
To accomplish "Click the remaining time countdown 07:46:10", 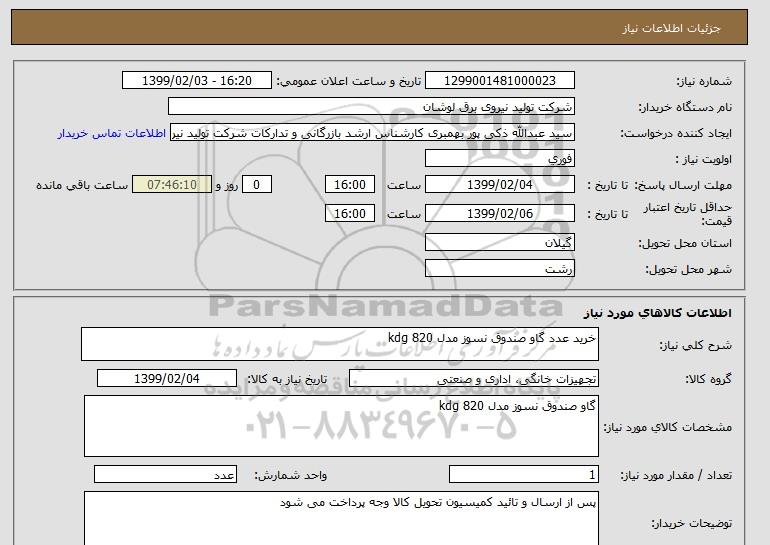I will tap(172, 185).
